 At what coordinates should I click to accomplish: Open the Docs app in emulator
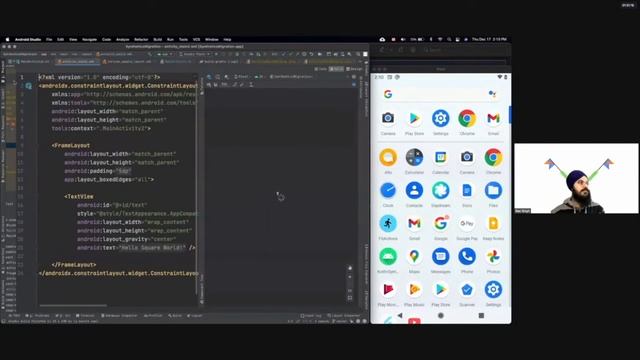point(467,190)
